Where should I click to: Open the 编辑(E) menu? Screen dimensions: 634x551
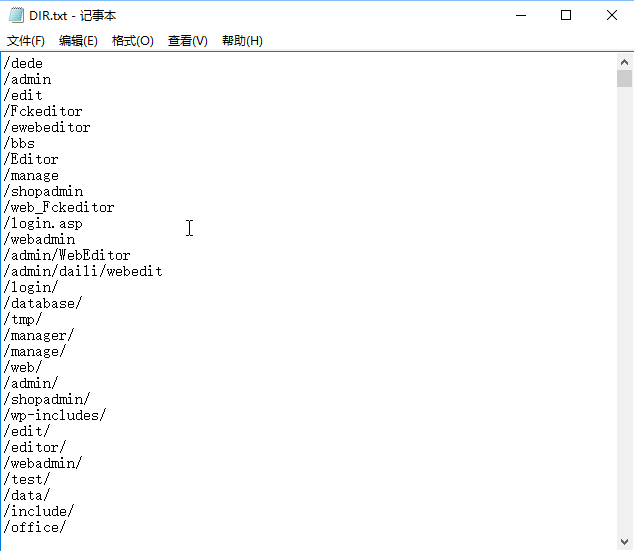78,41
